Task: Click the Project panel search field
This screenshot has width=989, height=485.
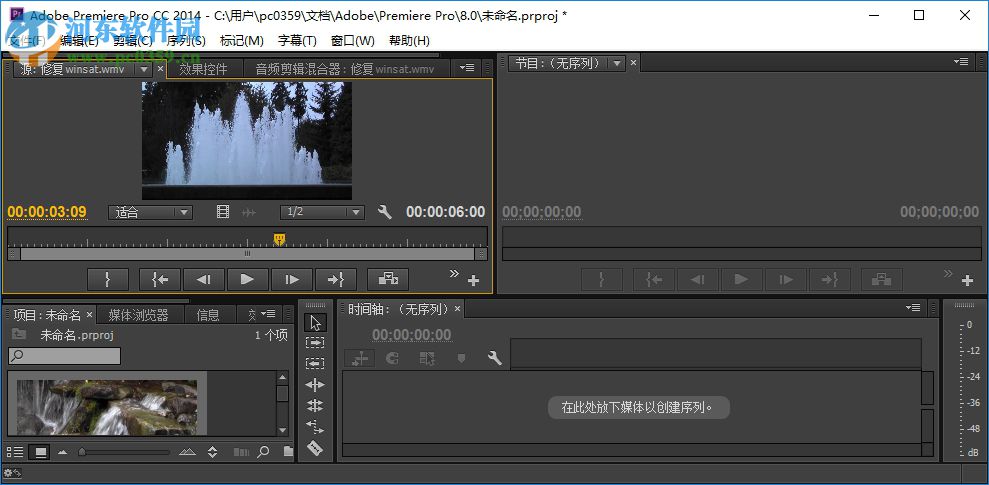Action: click(x=64, y=356)
